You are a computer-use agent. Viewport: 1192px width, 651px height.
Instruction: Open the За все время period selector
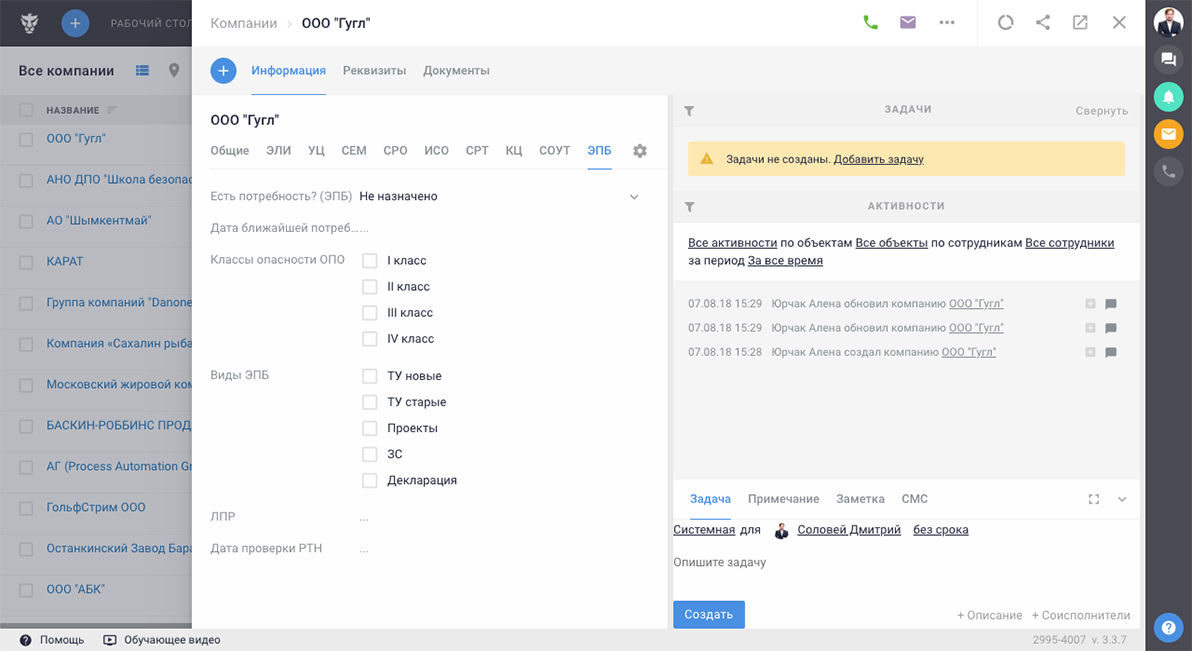785,261
